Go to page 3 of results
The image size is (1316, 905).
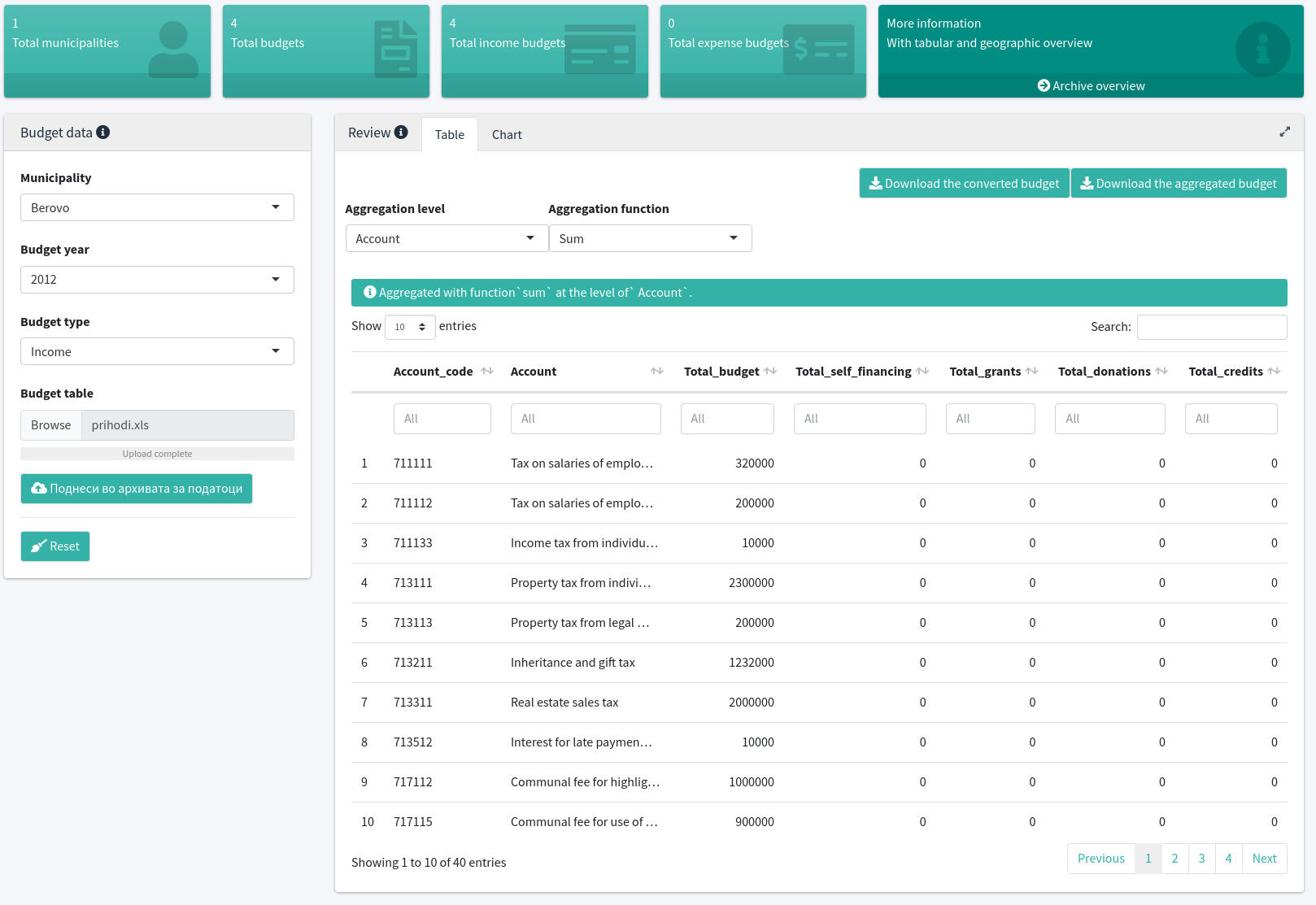(1201, 859)
